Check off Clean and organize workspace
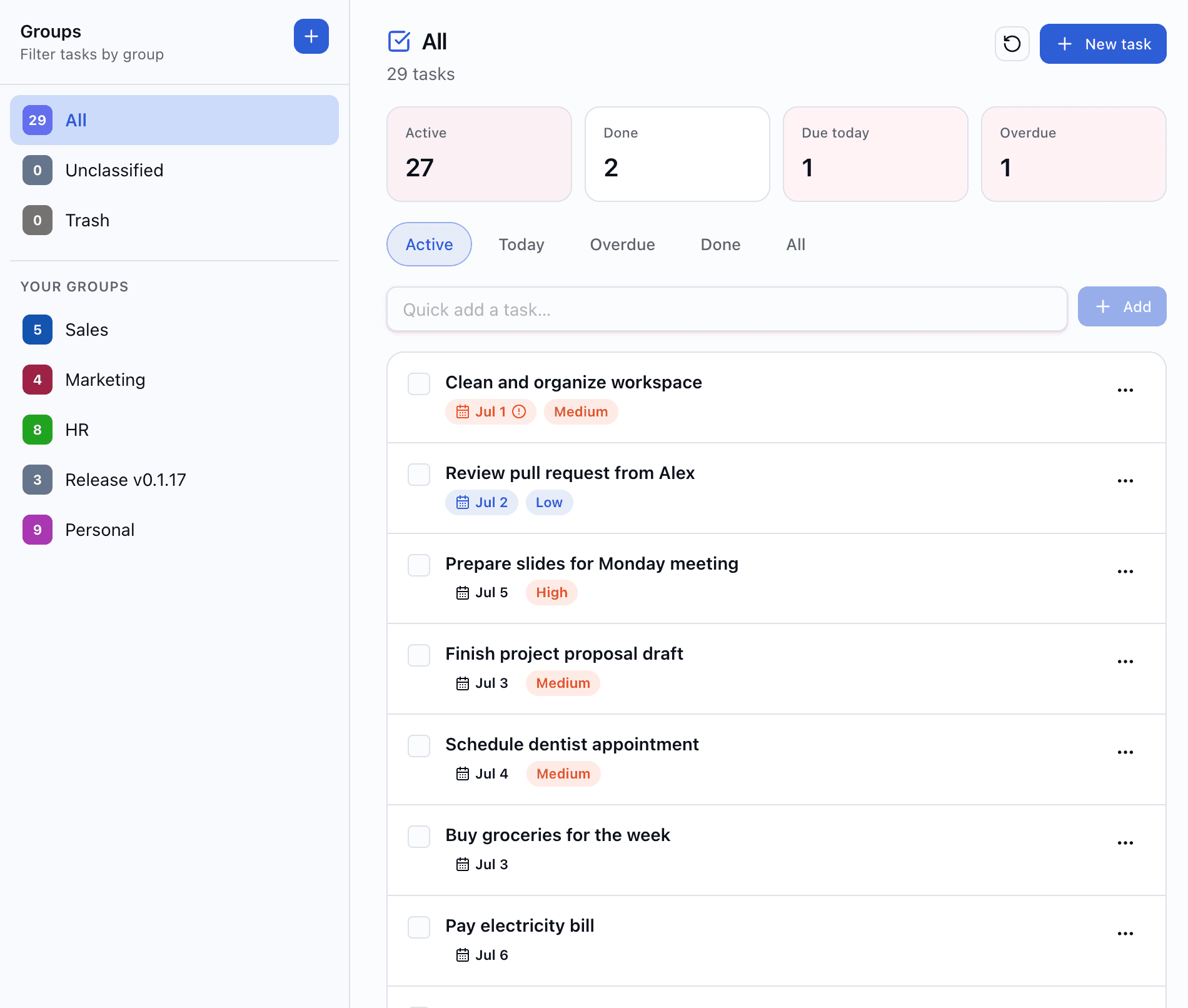The image size is (1188, 1008). [419, 384]
